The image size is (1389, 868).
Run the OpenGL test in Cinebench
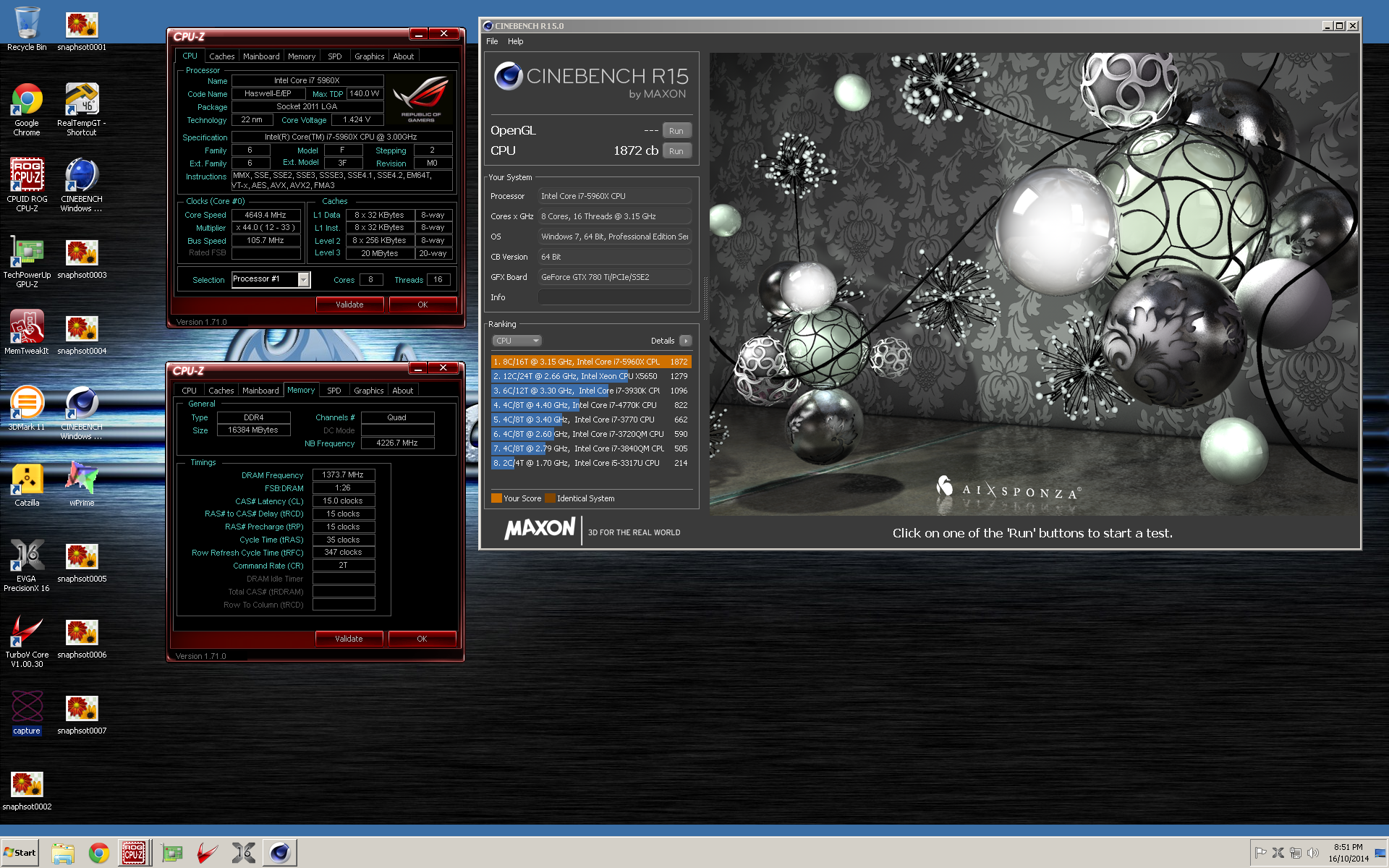click(x=676, y=131)
